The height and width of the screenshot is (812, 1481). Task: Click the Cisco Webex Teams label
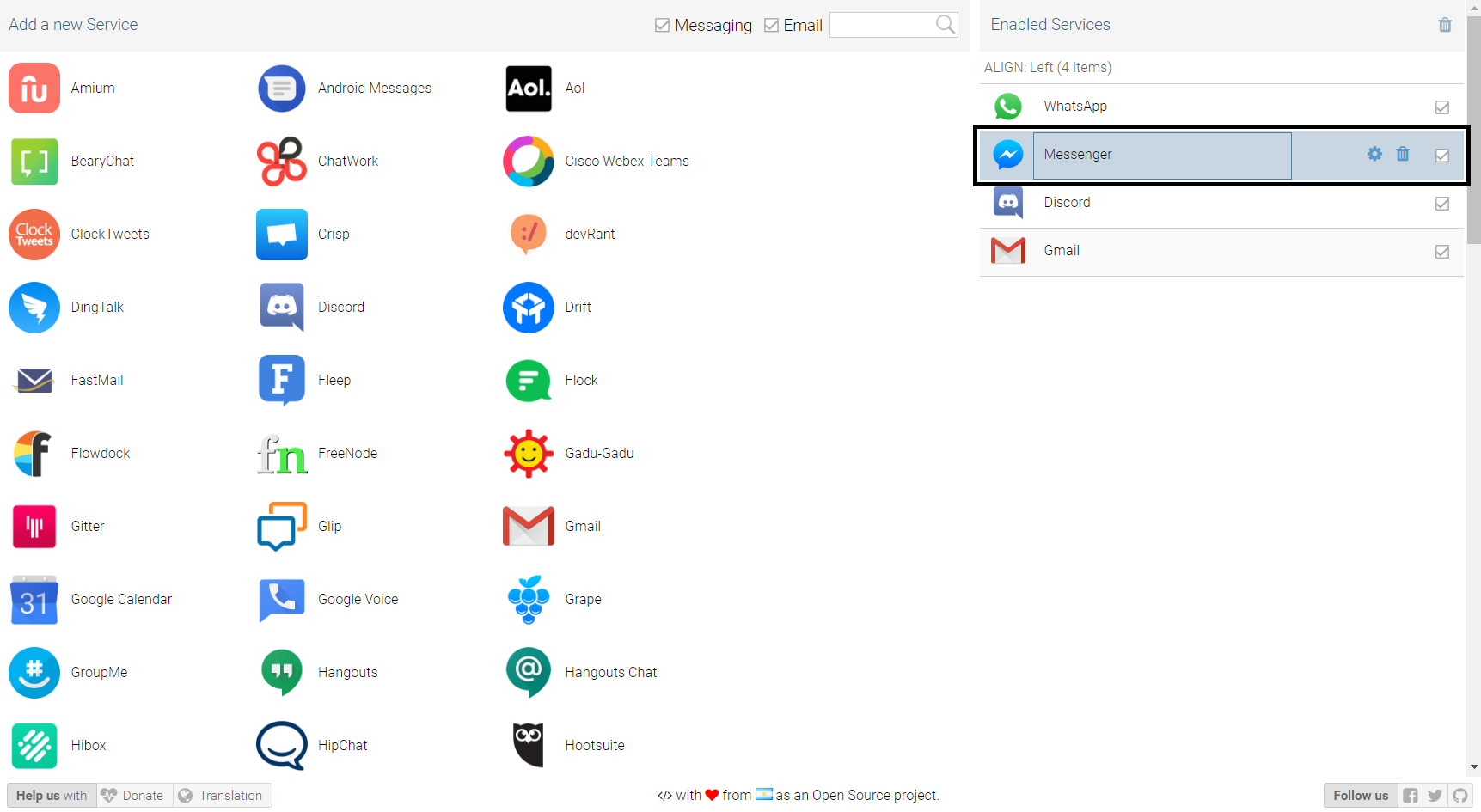(x=627, y=162)
